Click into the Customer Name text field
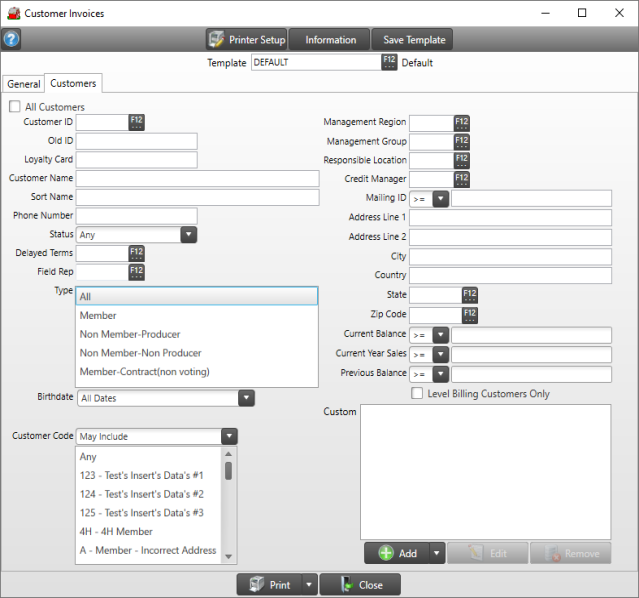 point(197,178)
